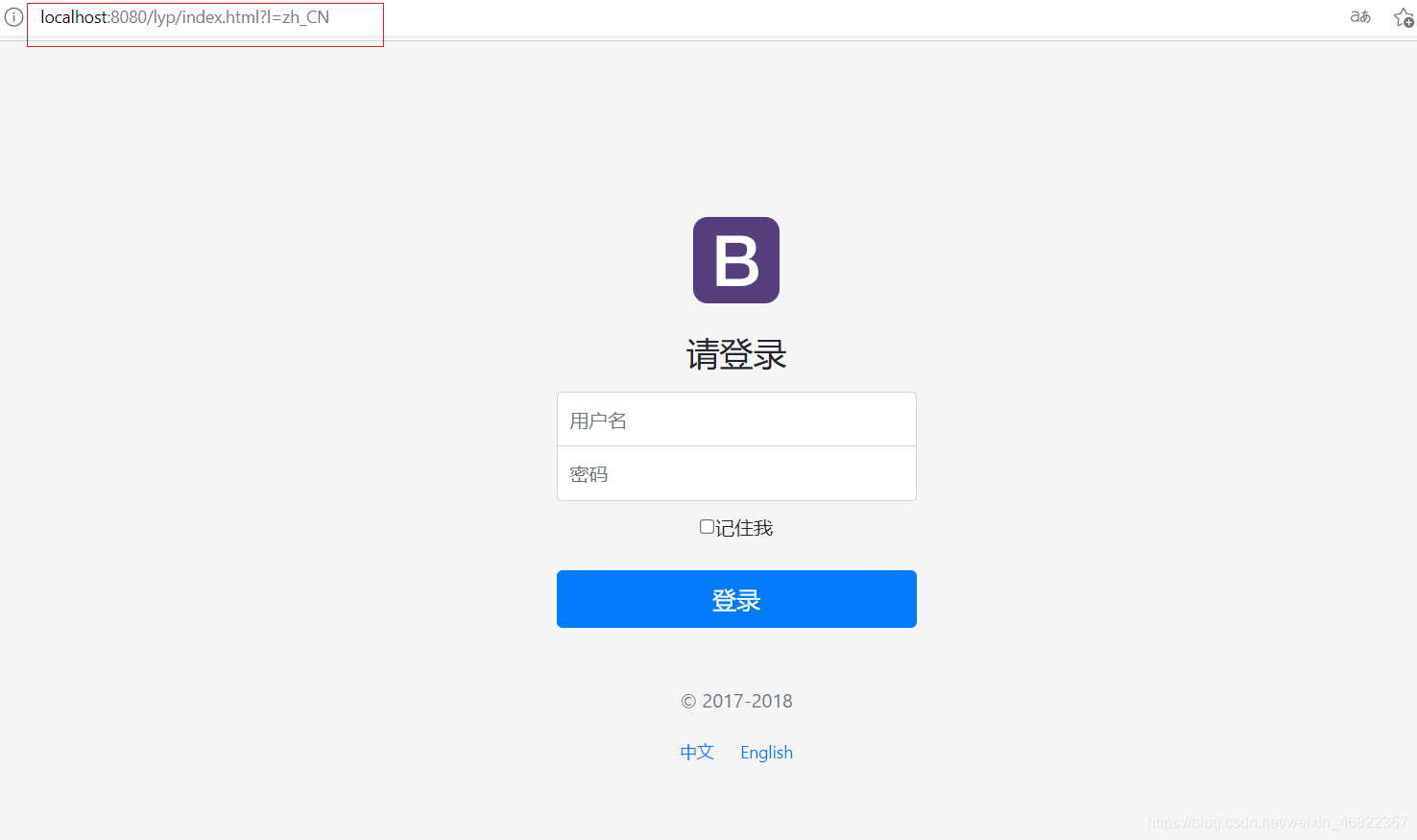This screenshot has width=1417, height=840.
Task: Click the site information icon in address bar
Action: 13,17
